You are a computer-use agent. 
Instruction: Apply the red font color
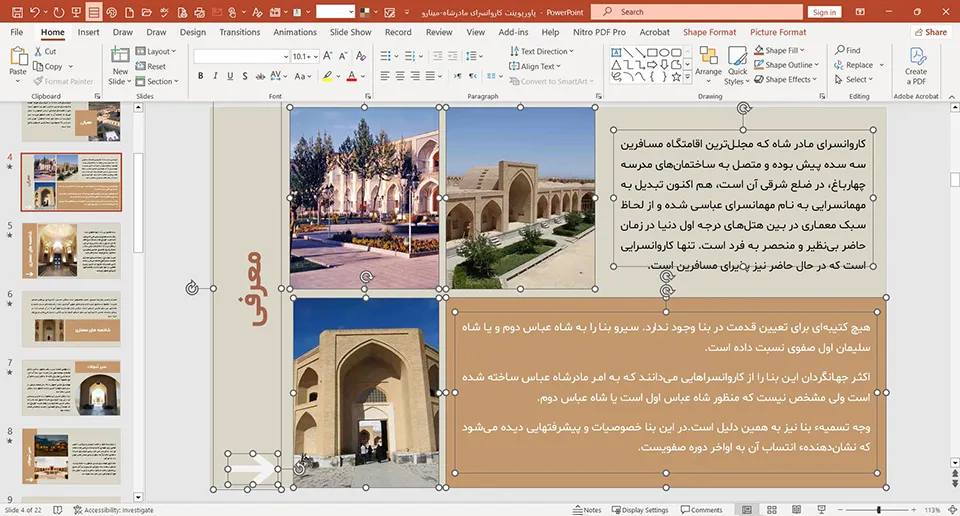tap(351, 76)
